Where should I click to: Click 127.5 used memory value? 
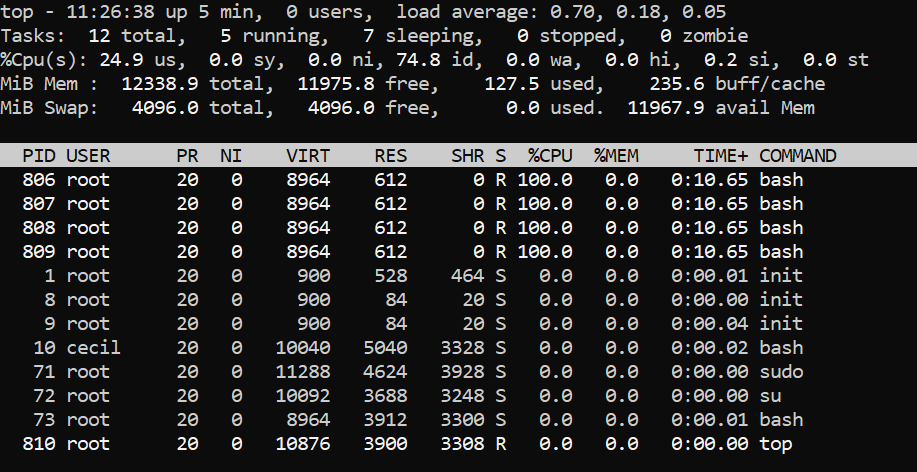(x=512, y=84)
